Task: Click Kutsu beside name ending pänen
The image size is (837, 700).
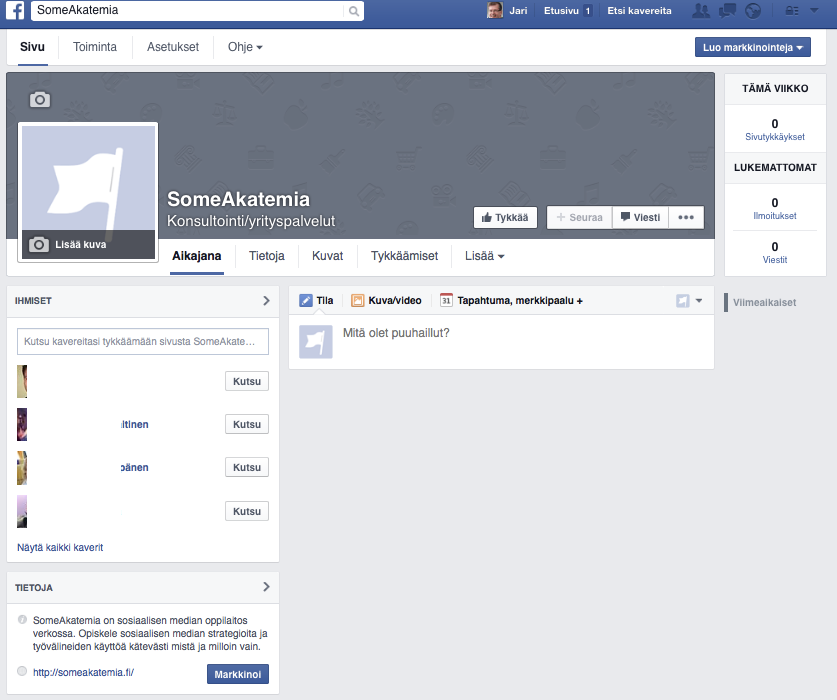Action: [x=247, y=467]
